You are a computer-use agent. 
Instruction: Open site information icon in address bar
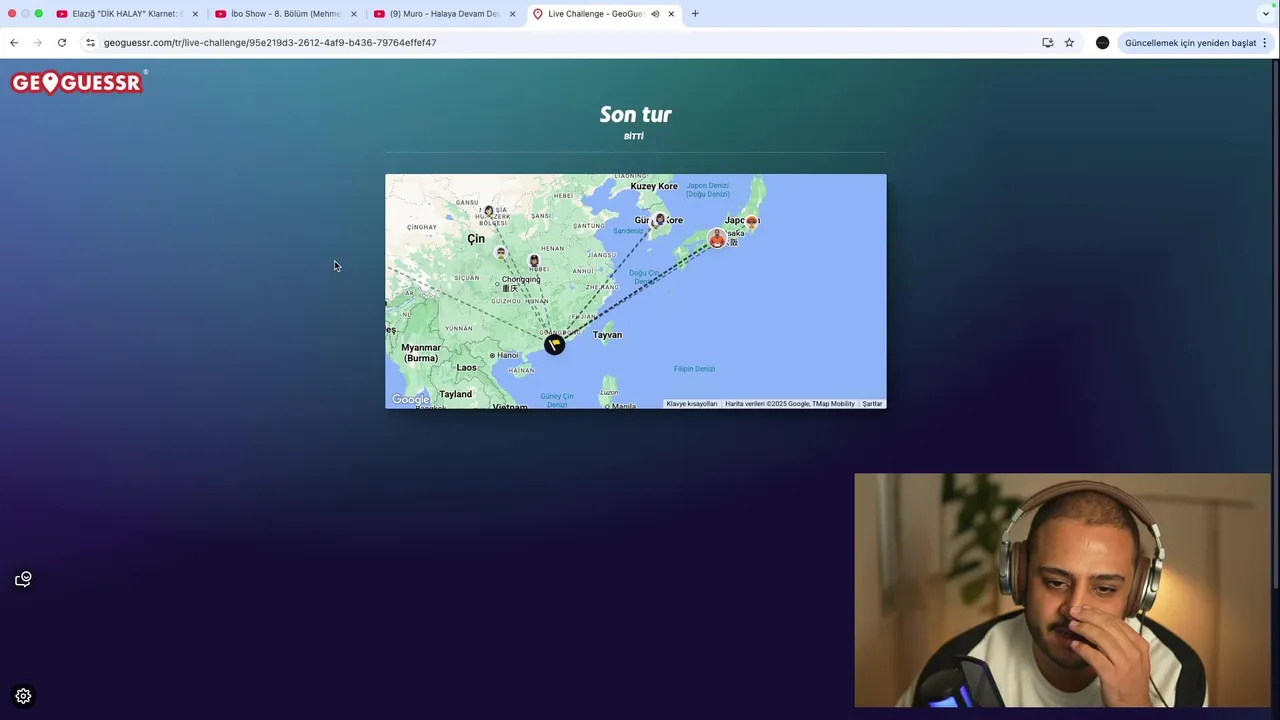pos(90,43)
